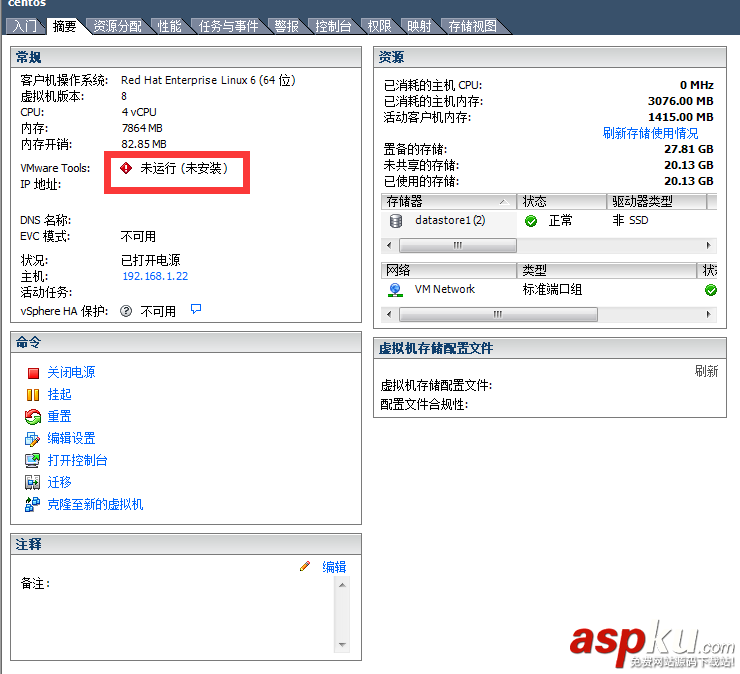Click 刷新 in VM storage profile panel
This screenshot has width=740, height=674.
tap(706, 371)
